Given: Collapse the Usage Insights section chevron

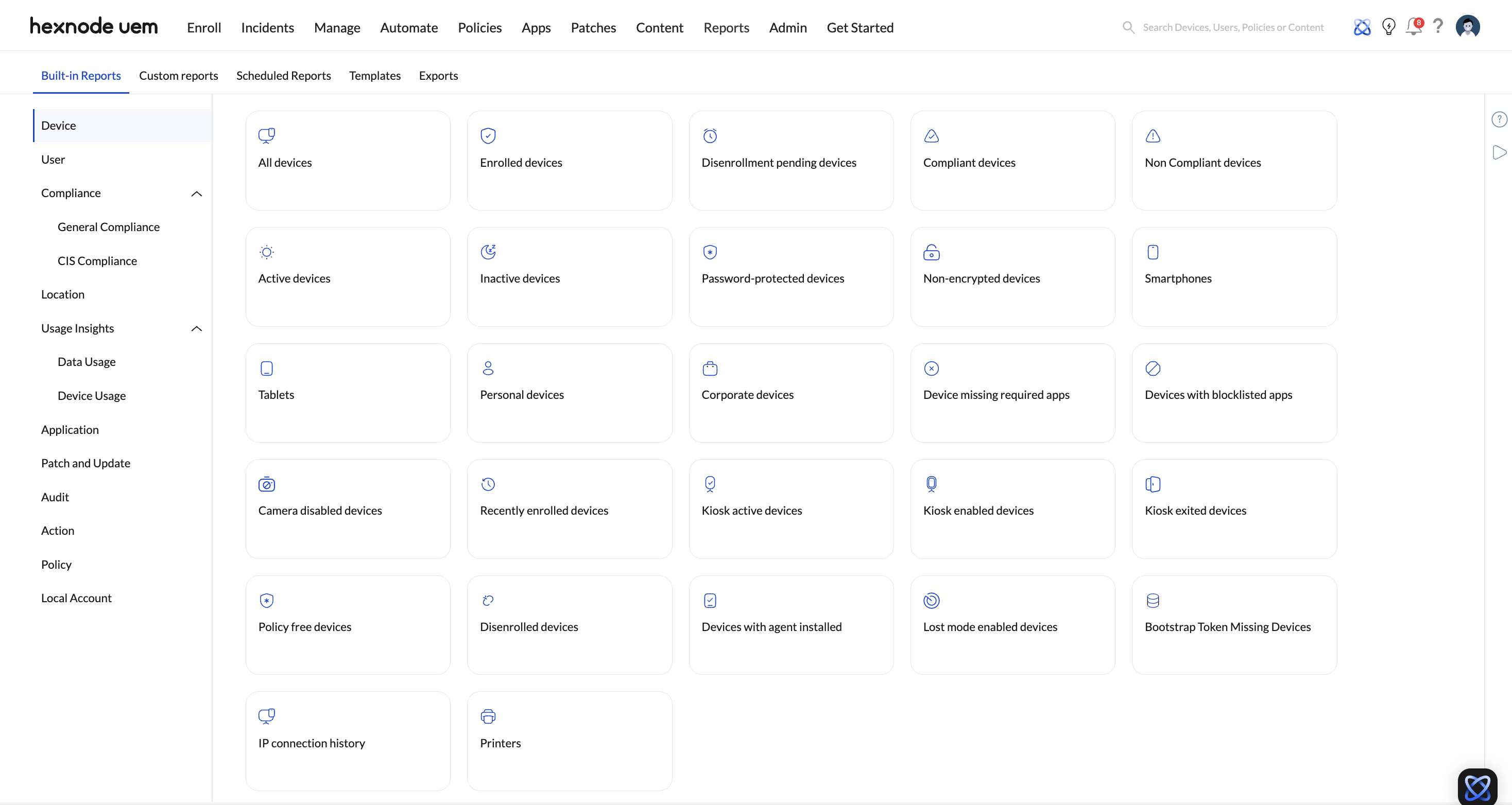Looking at the screenshot, I should (x=197, y=328).
